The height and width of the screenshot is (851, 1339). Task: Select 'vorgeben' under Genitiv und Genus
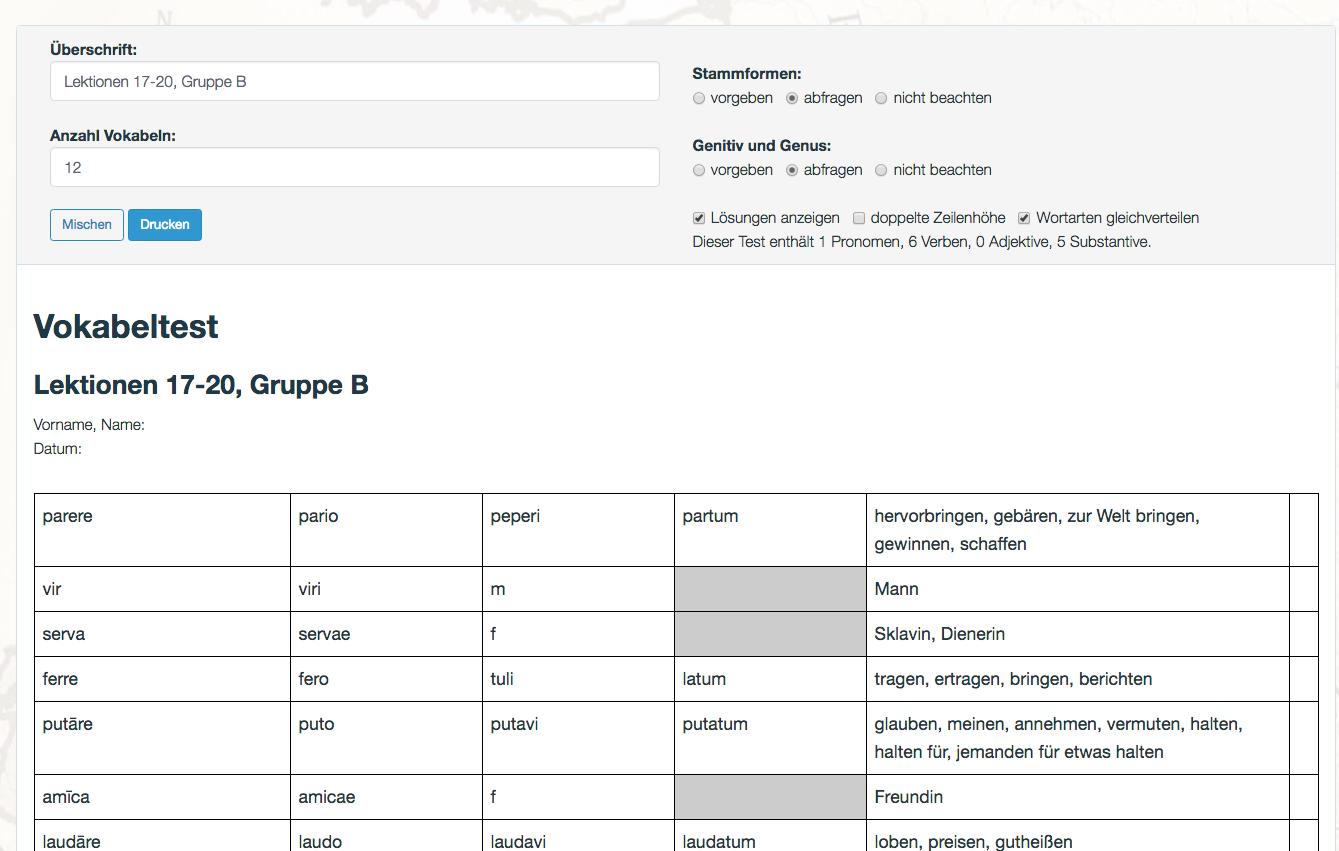pos(699,170)
